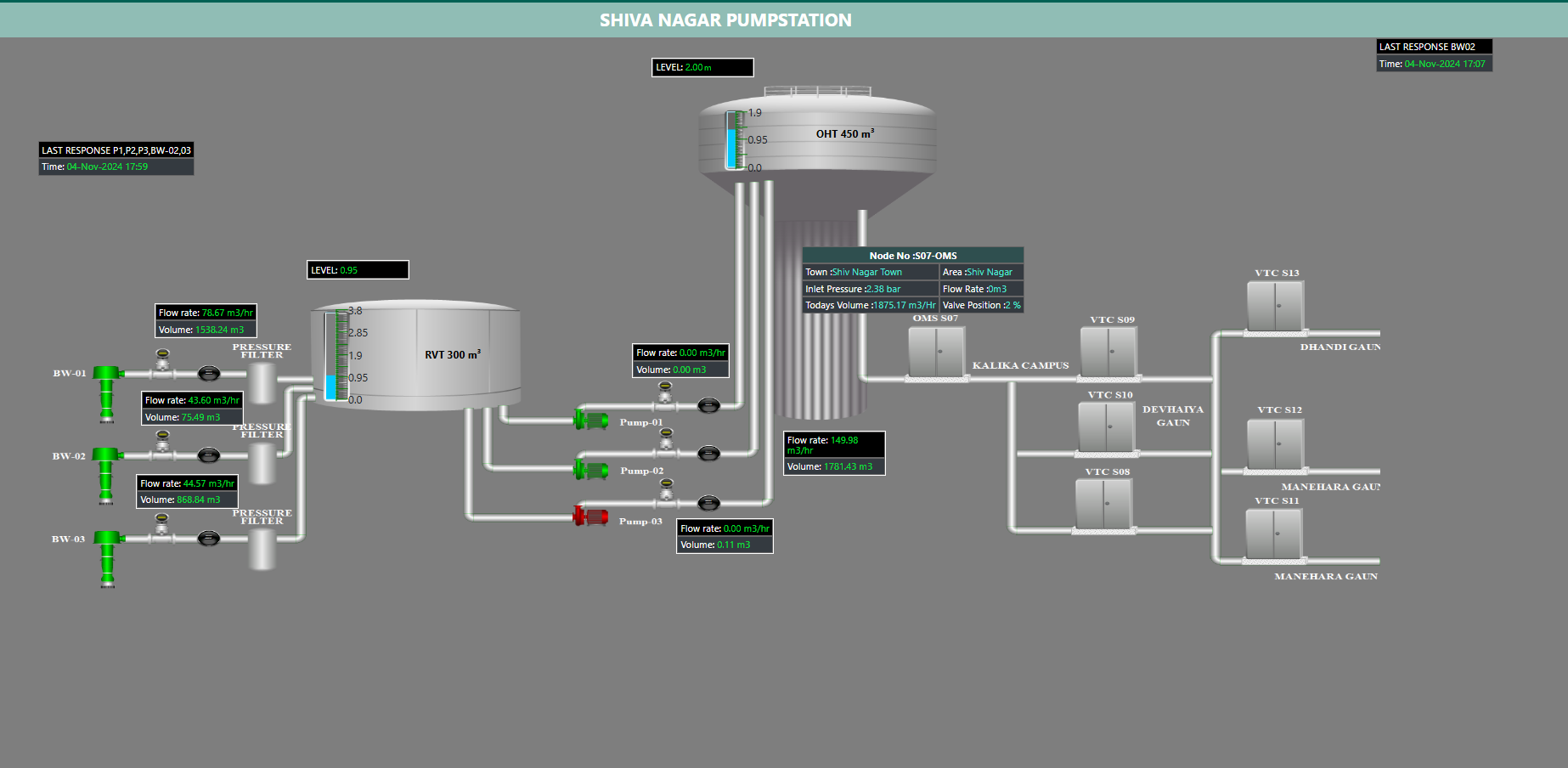Viewport: 1568px width, 768px height.
Task: Select the VTC S13 cabinet icon
Action: pyautogui.click(x=1275, y=306)
